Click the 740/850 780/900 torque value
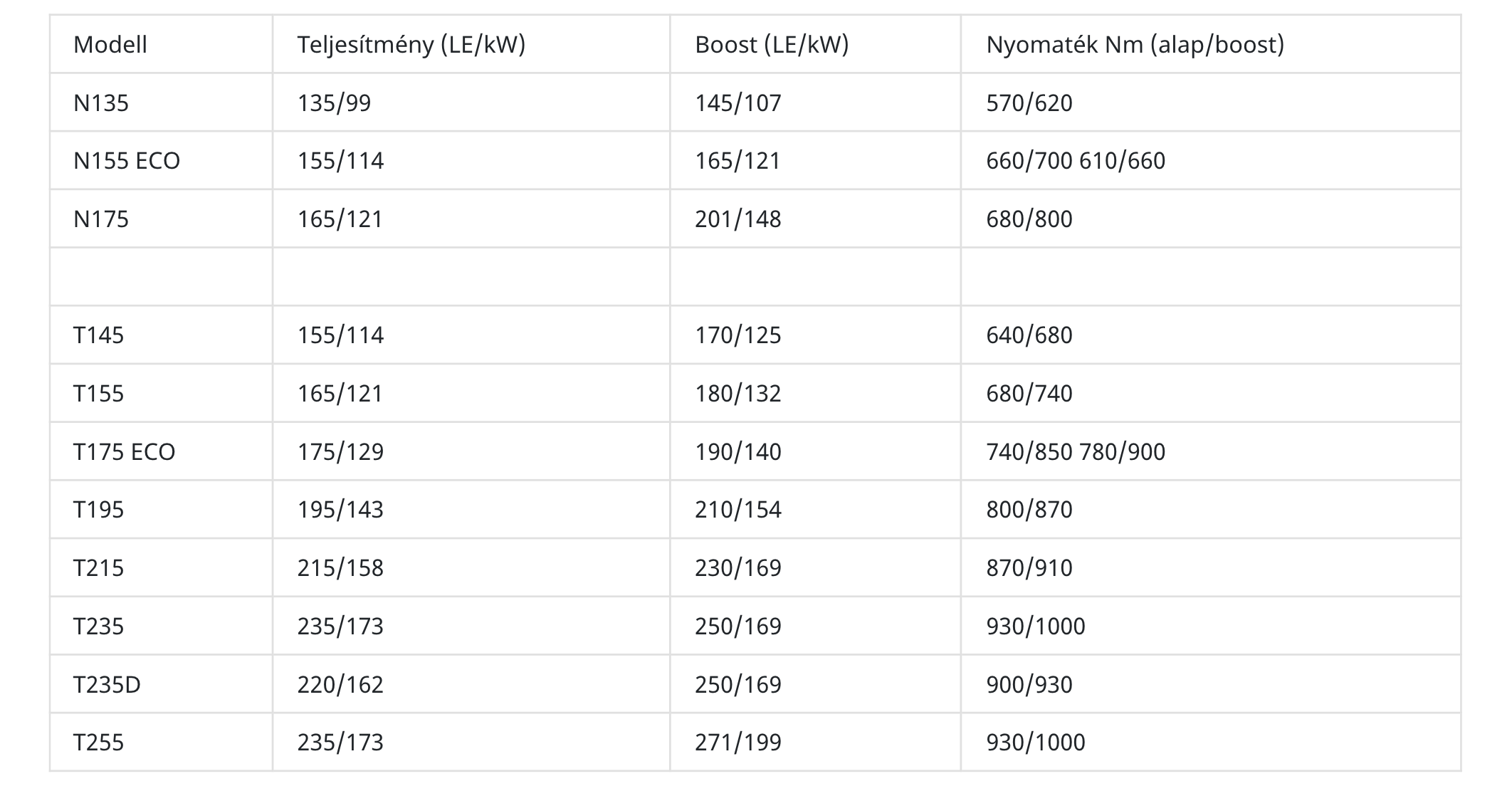 click(x=1075, y=452)
